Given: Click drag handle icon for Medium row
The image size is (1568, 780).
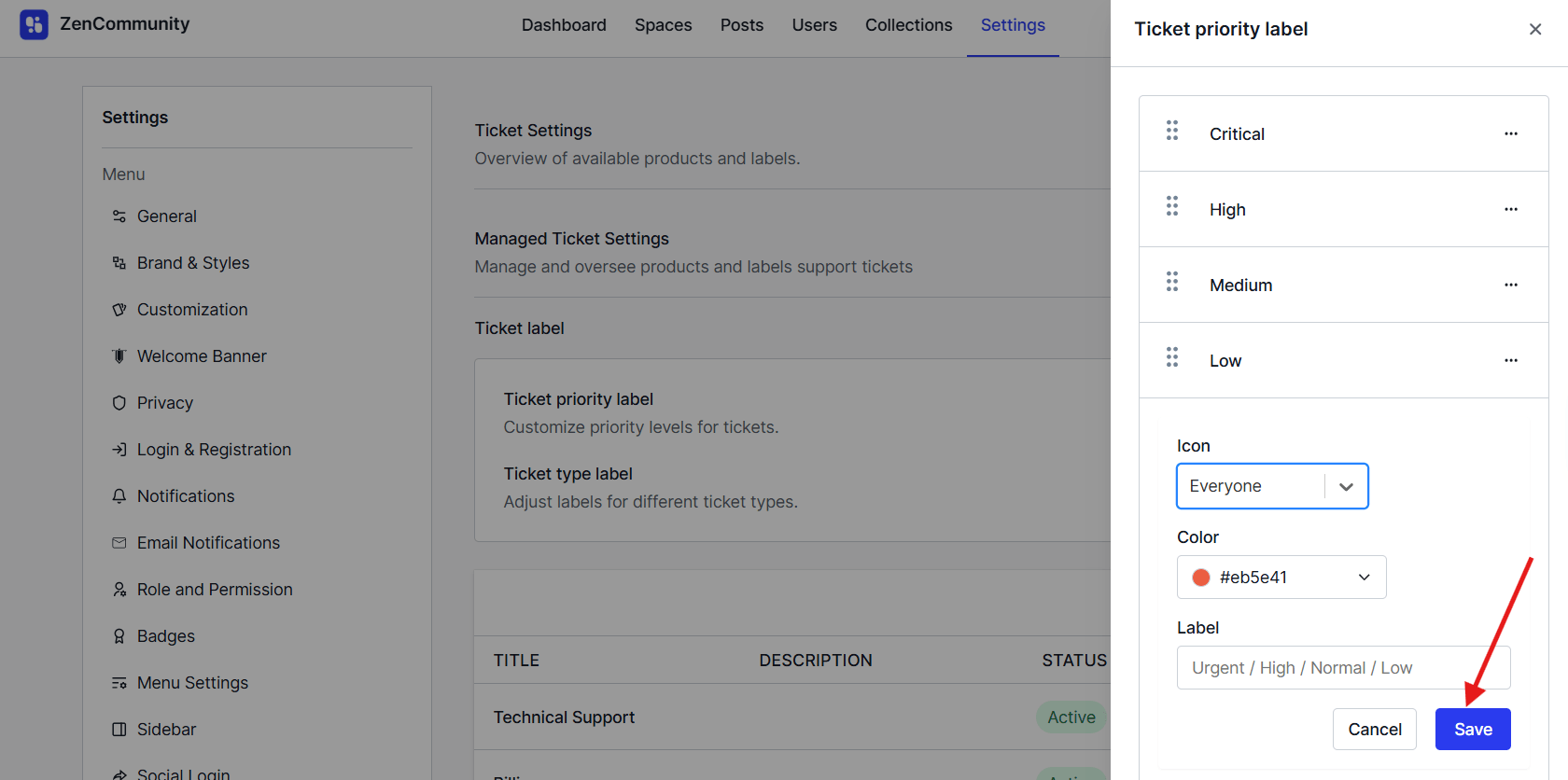Looking at the screenshot, I should click(x=1172, y=282).
